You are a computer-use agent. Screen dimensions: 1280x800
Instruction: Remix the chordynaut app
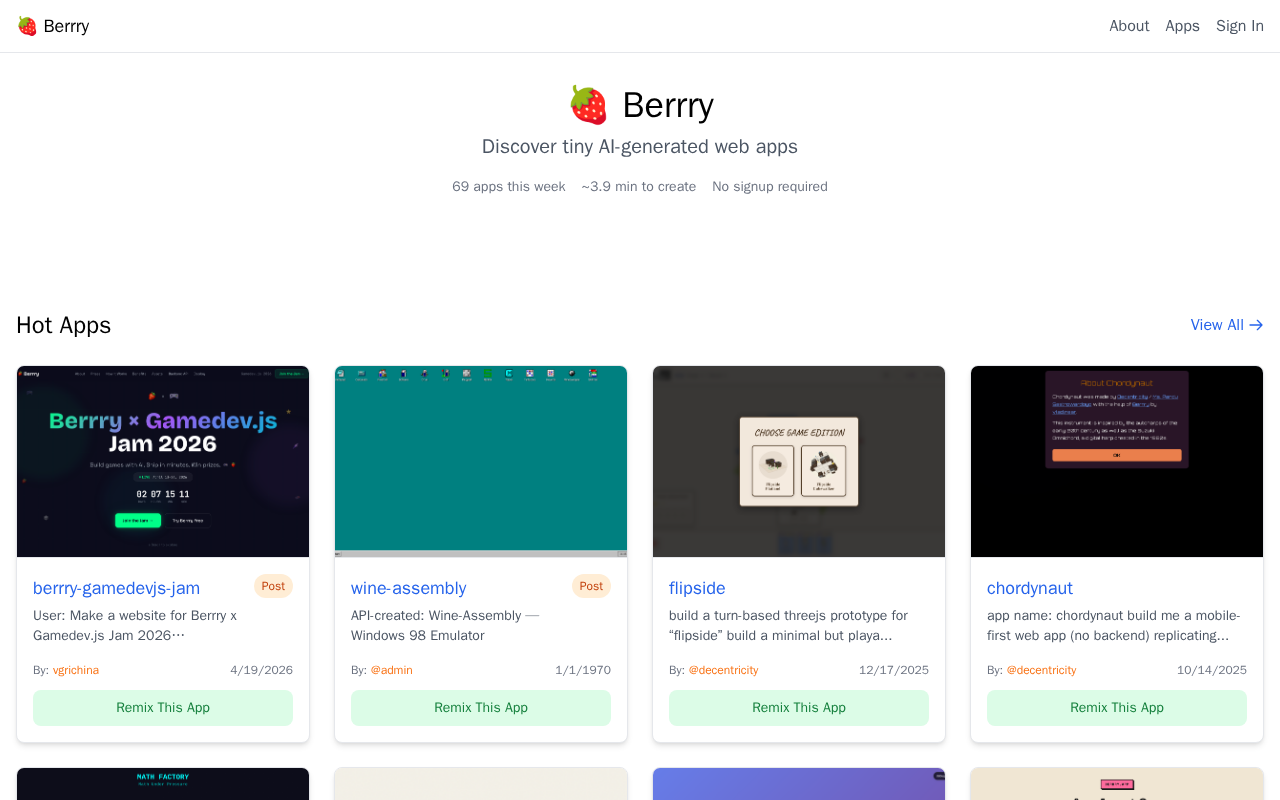coord(1117,708)
